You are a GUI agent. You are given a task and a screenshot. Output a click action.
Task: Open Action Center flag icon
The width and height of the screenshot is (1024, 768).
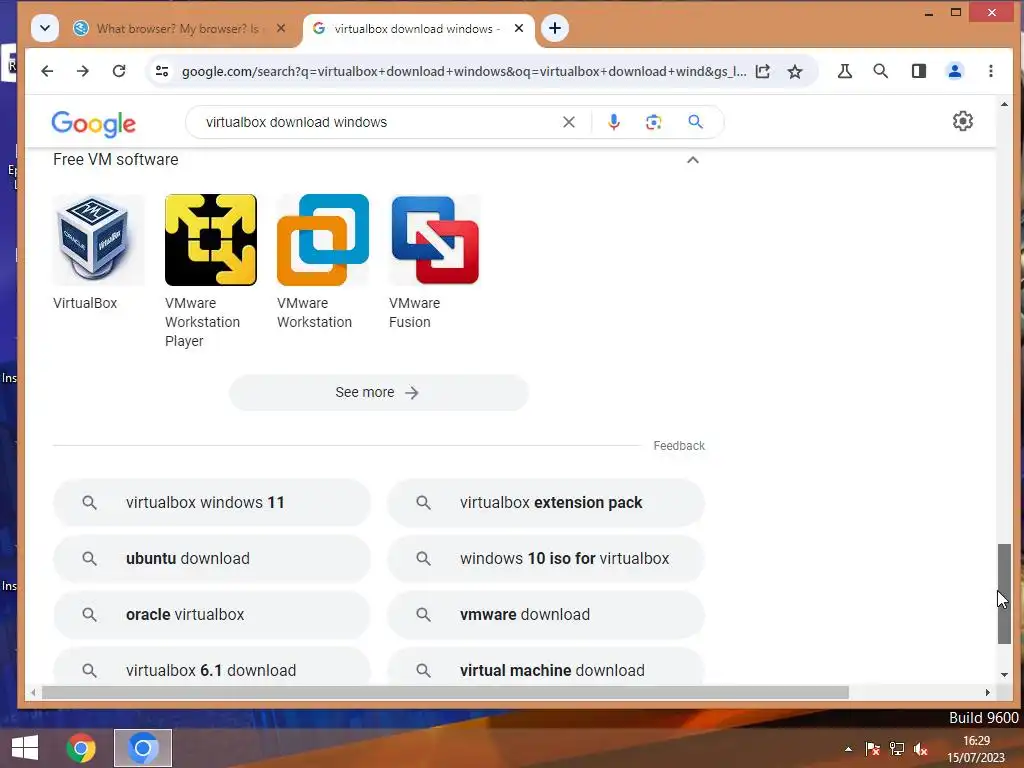[x=872, y=749]
